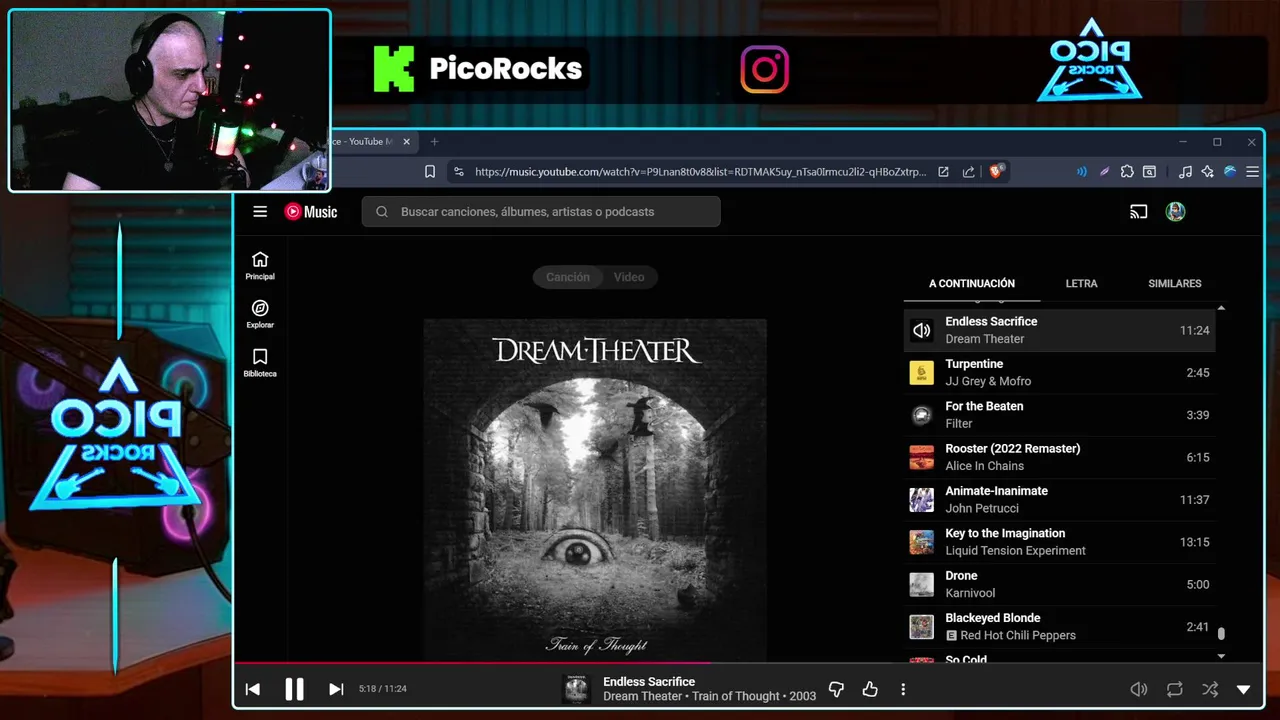Open the three-dot menu in player bar
The width and height of the screenshot is (1280, 720).
point(903,689)
